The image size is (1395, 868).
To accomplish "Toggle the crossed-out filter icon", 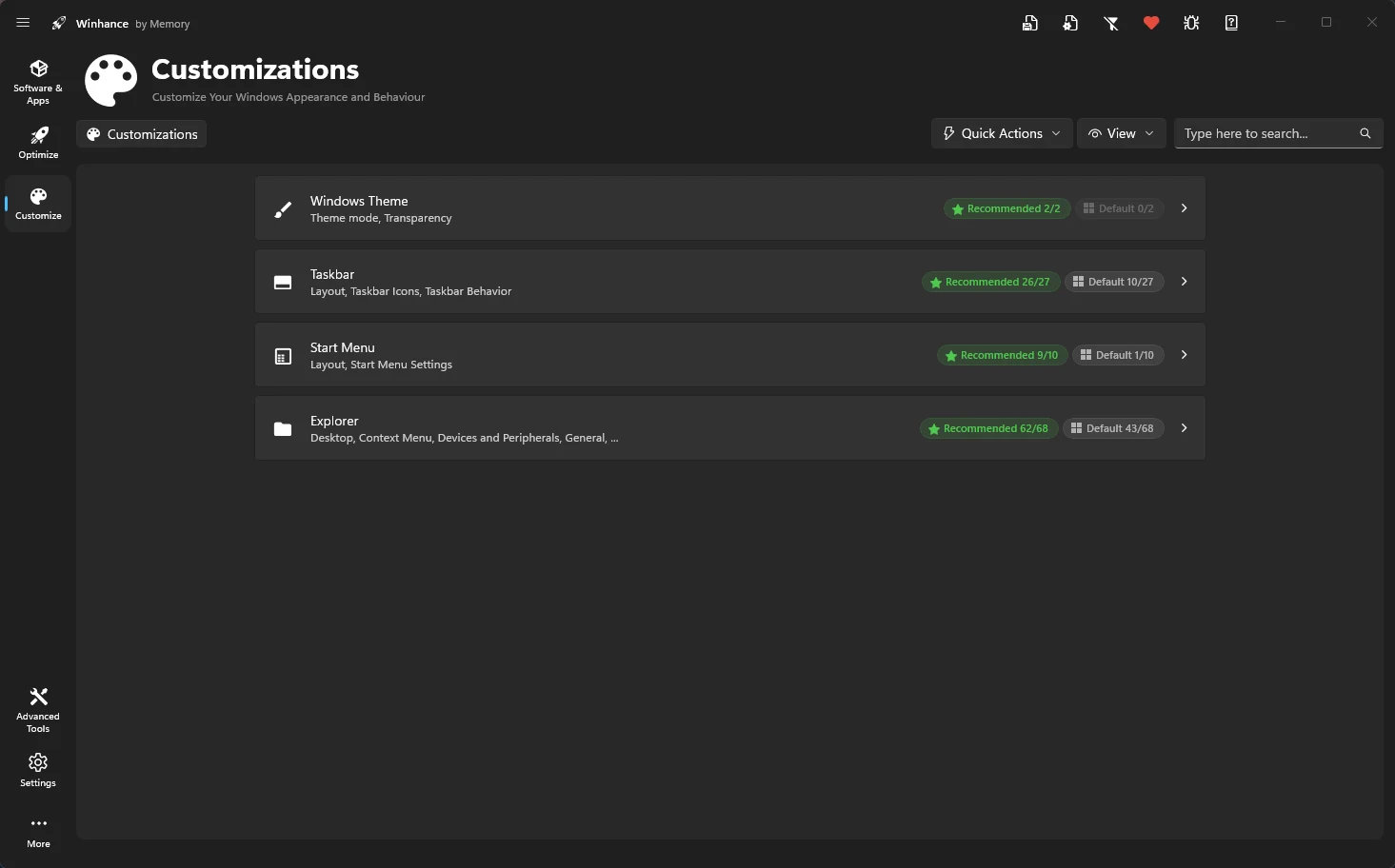I will pyautogui.click(x=1111, y=23).
